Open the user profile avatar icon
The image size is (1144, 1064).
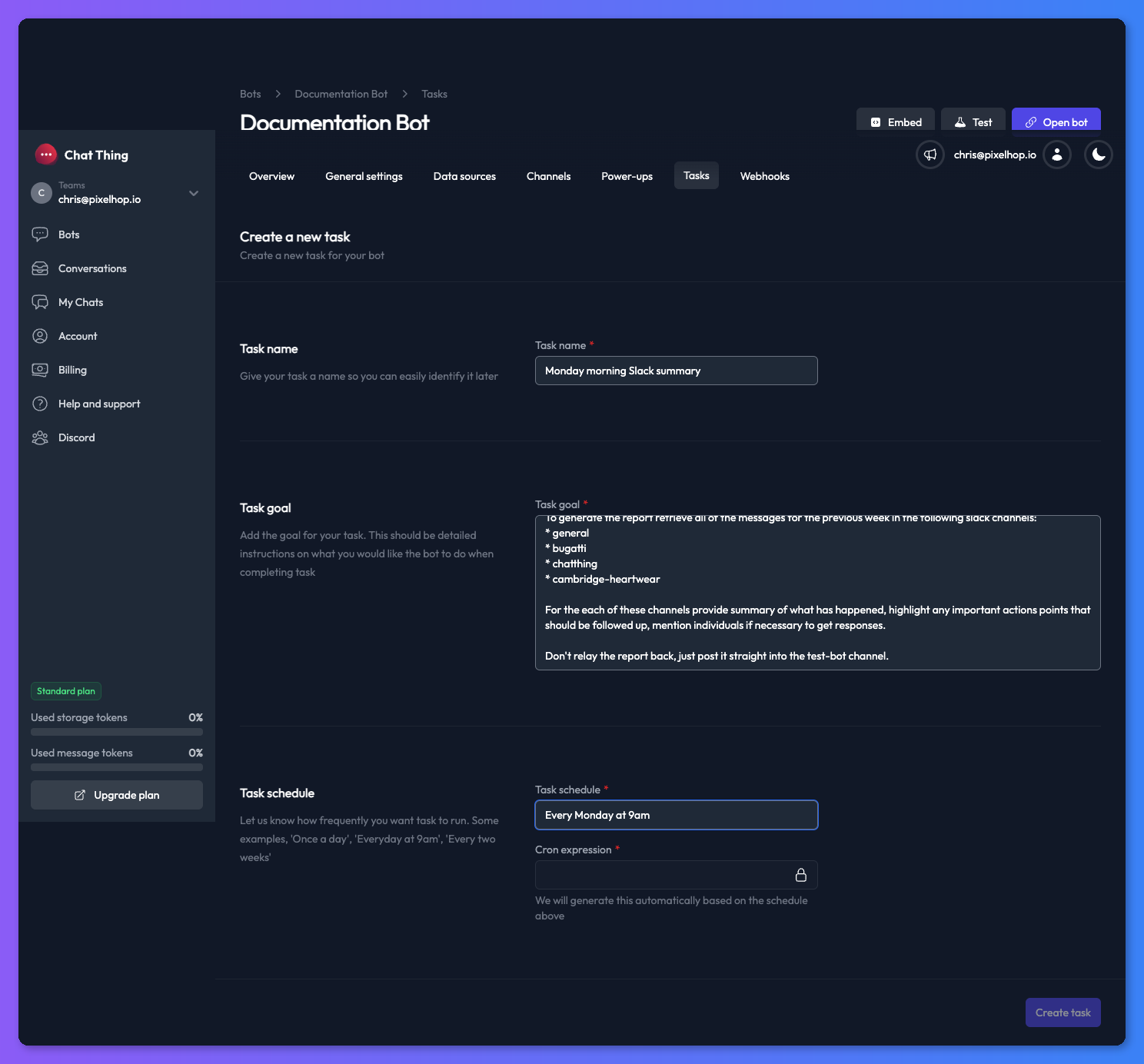(1057, 155)
